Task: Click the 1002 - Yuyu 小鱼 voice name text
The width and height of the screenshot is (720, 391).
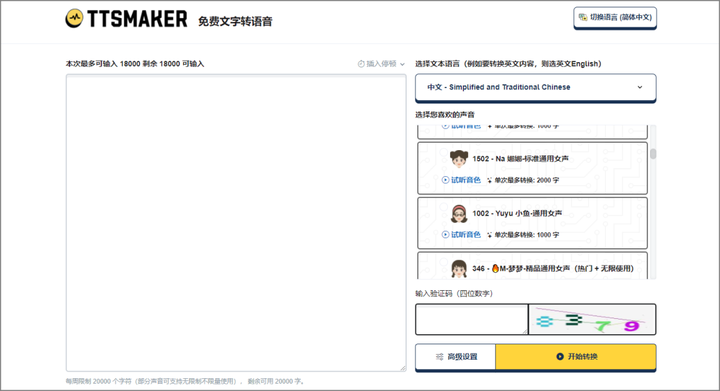Action: coord(517,213)
